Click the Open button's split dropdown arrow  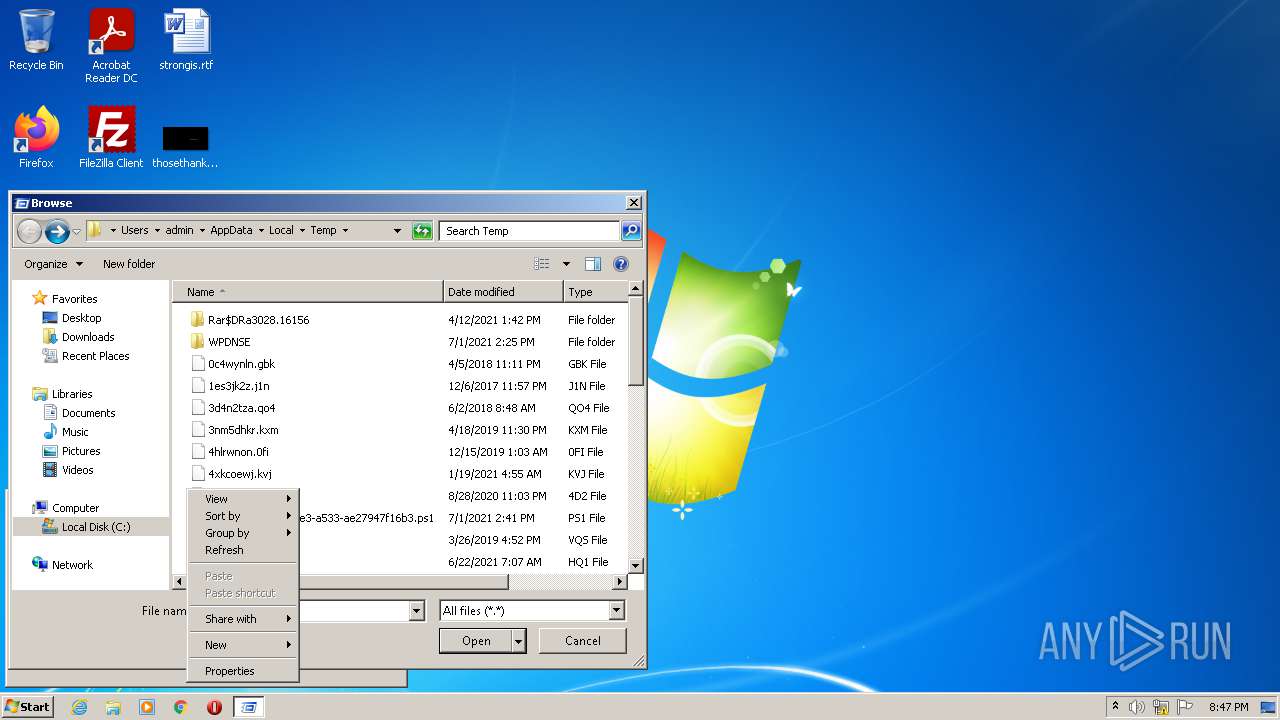pos(518,641)
